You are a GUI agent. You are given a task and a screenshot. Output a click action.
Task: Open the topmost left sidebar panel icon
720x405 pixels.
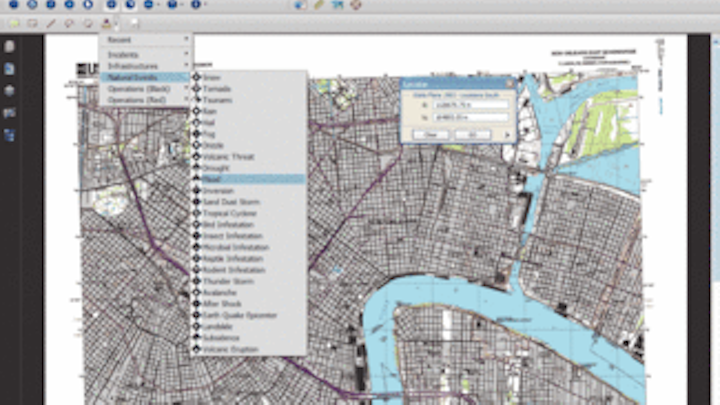10,46
